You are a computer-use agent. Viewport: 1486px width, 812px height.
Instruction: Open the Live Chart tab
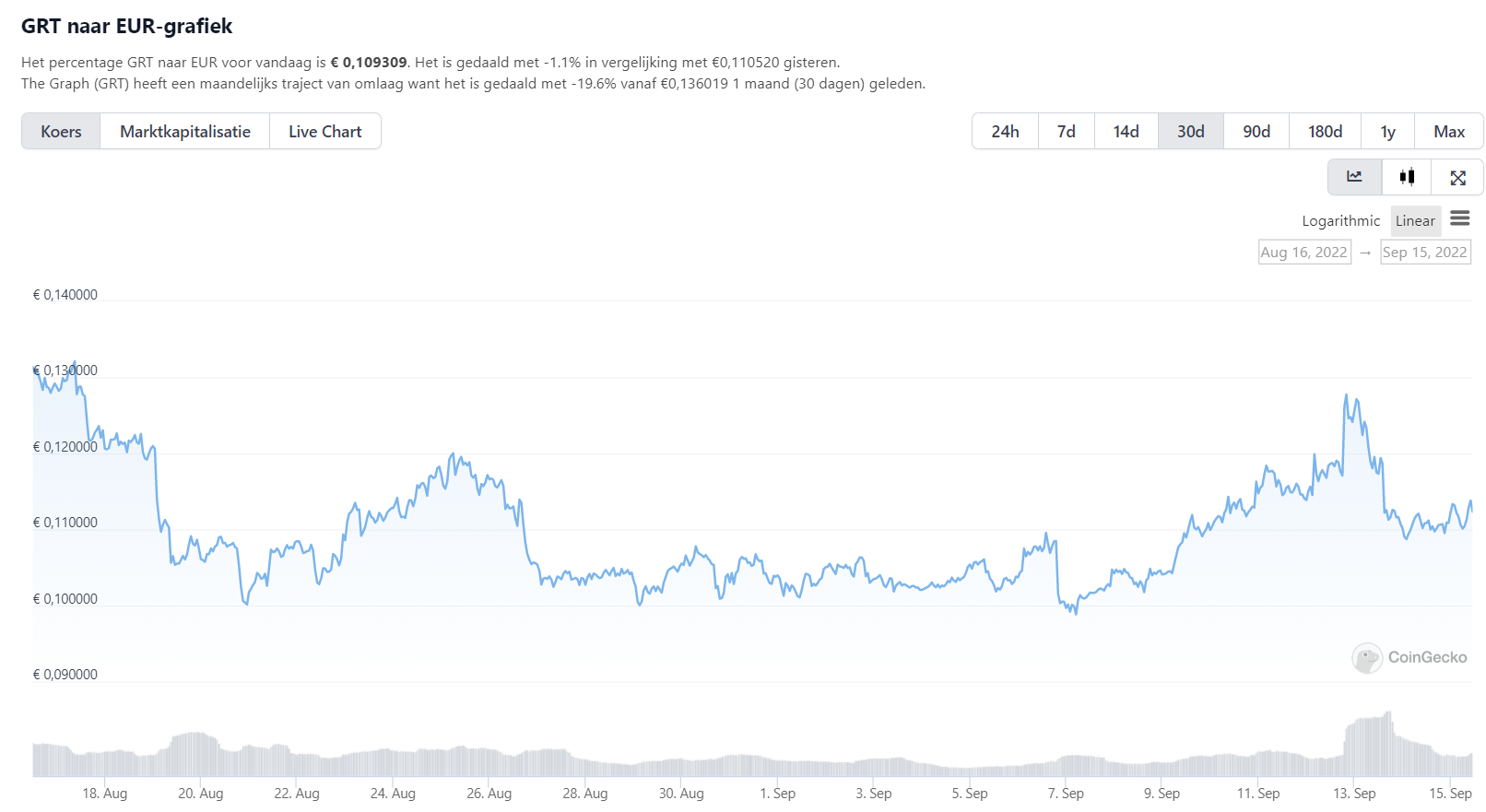(x=324, y=132)
